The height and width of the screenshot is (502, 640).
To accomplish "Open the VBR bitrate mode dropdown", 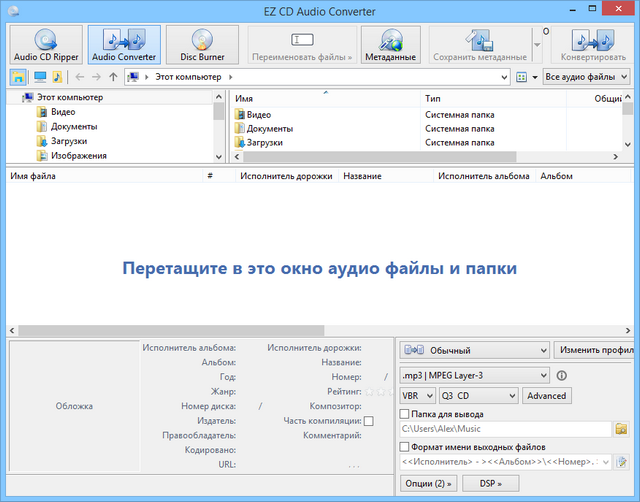I will 416,396.
